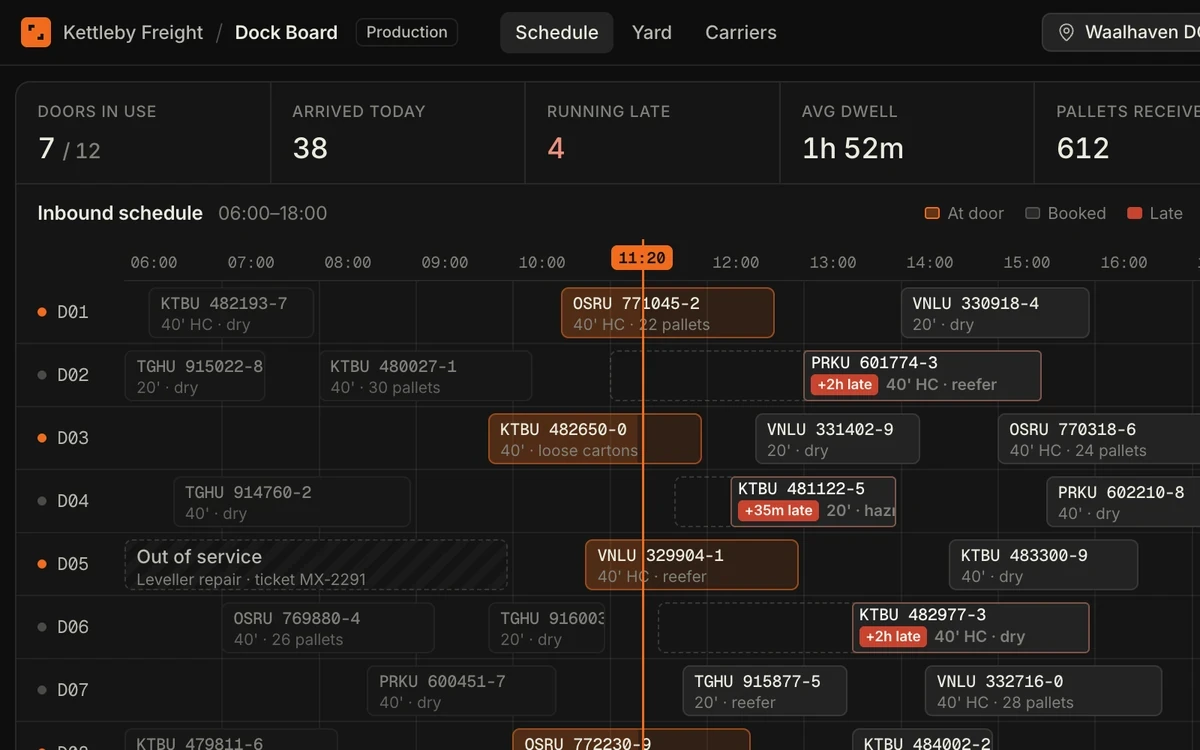Click the 06:00–18:00 time range text
This screenshot has width=1200, height=750.
273,213
